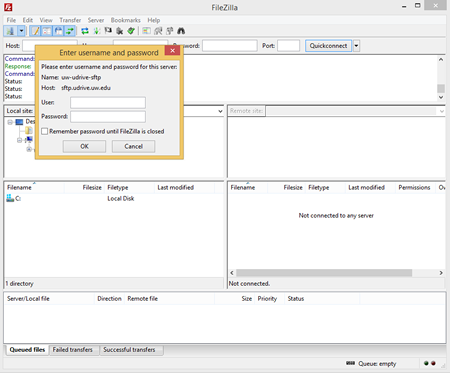This screenshot has width=450, height=373.
Task: Click Cancel in the password dialog
Action: [x=133, y=146]
